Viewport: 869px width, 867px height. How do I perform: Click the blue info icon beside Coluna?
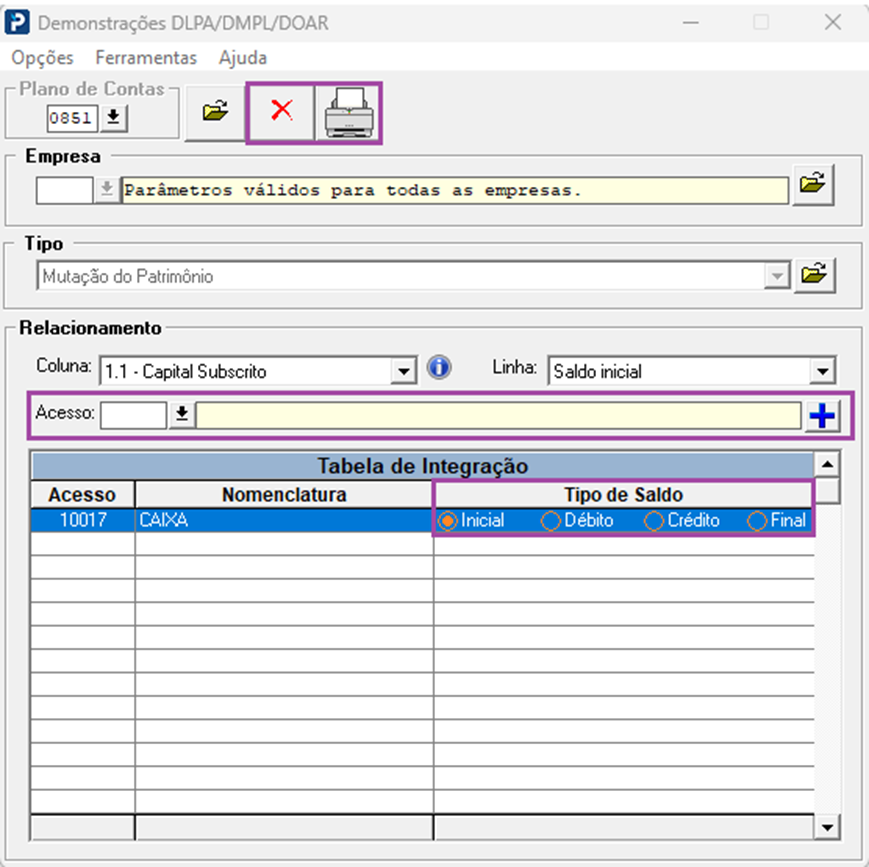pos(439,368)
